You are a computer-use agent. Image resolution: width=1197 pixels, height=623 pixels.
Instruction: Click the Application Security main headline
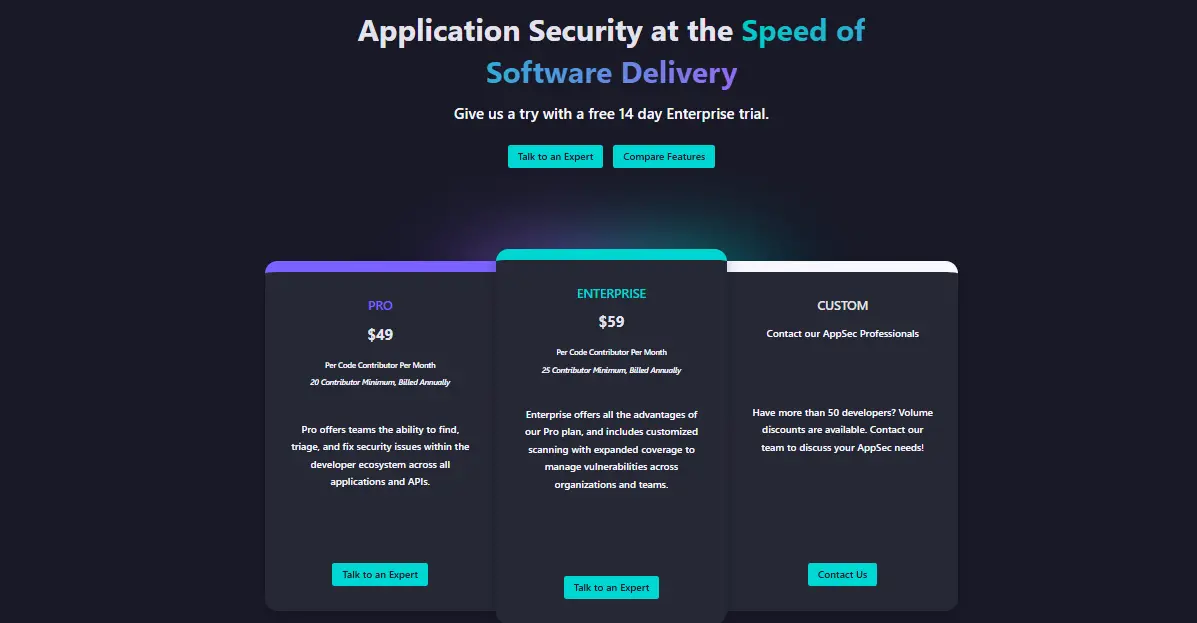point(611,51)
